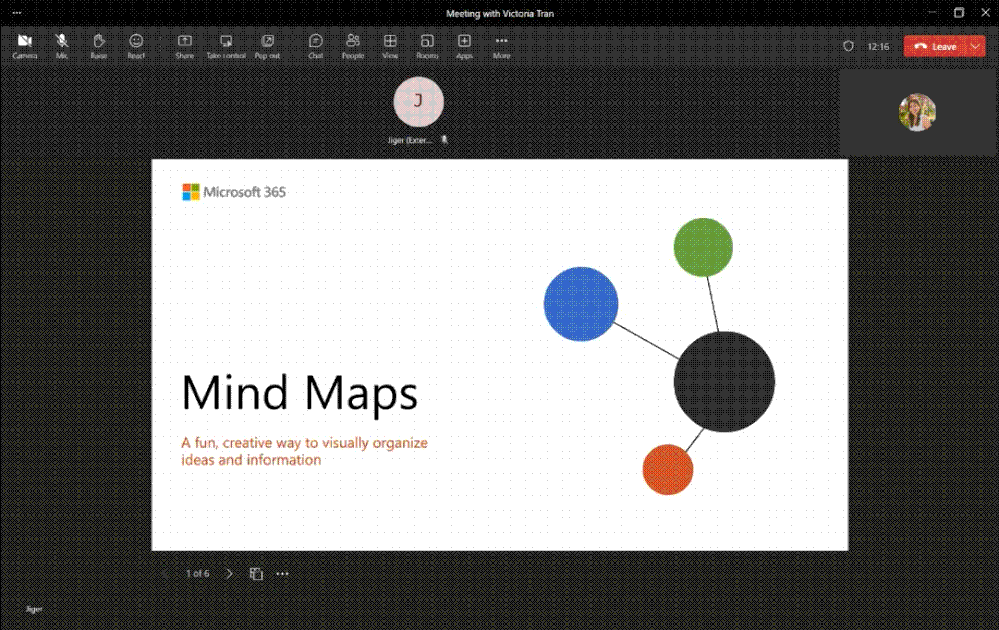Pop out the shared content
The image size is (999, 630).
(268, 46)
